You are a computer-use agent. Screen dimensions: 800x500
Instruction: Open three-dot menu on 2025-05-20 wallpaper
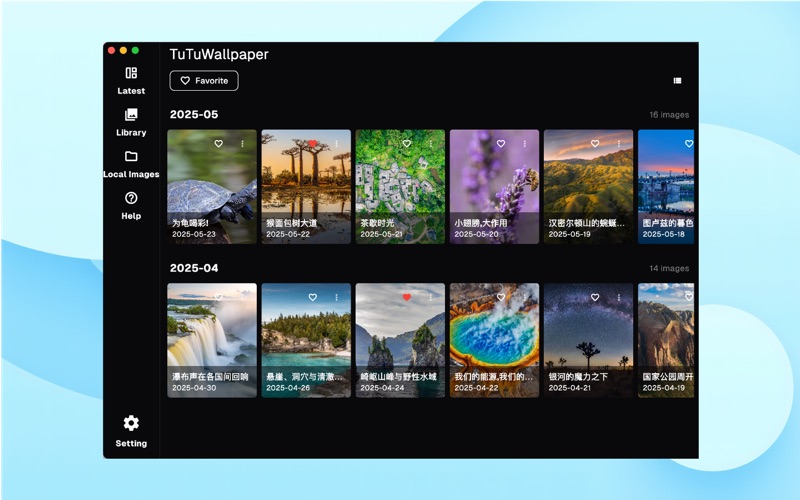525,144
